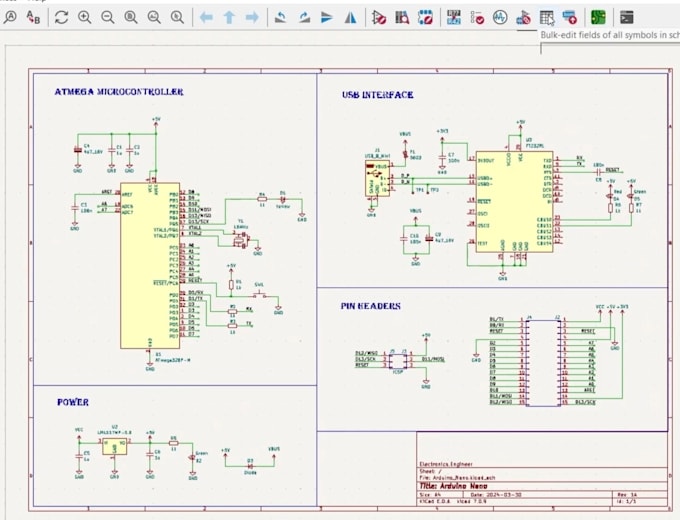Zoom to fit the page

[x=131, y=17]
